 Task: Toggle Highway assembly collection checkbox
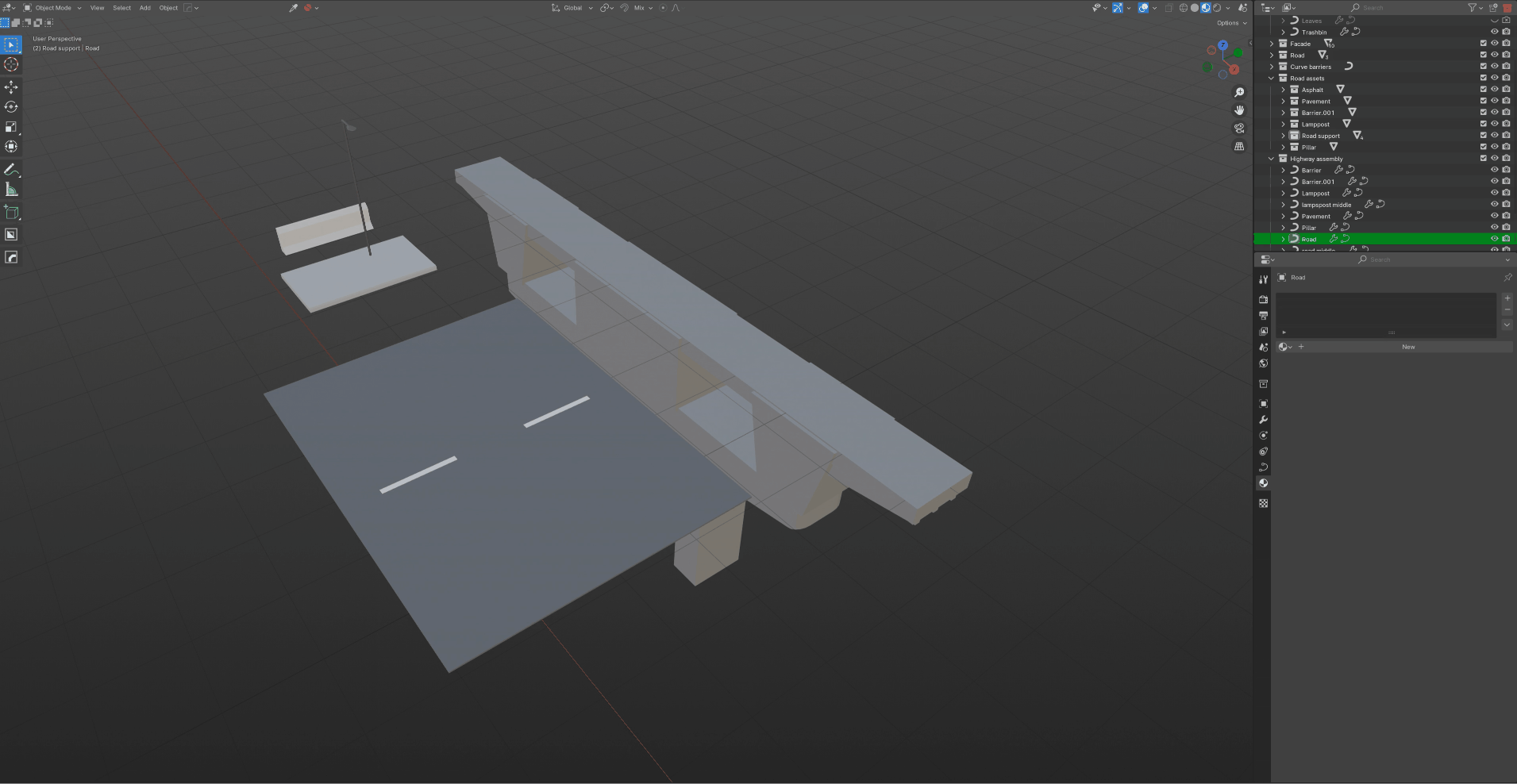(1483, 159)
